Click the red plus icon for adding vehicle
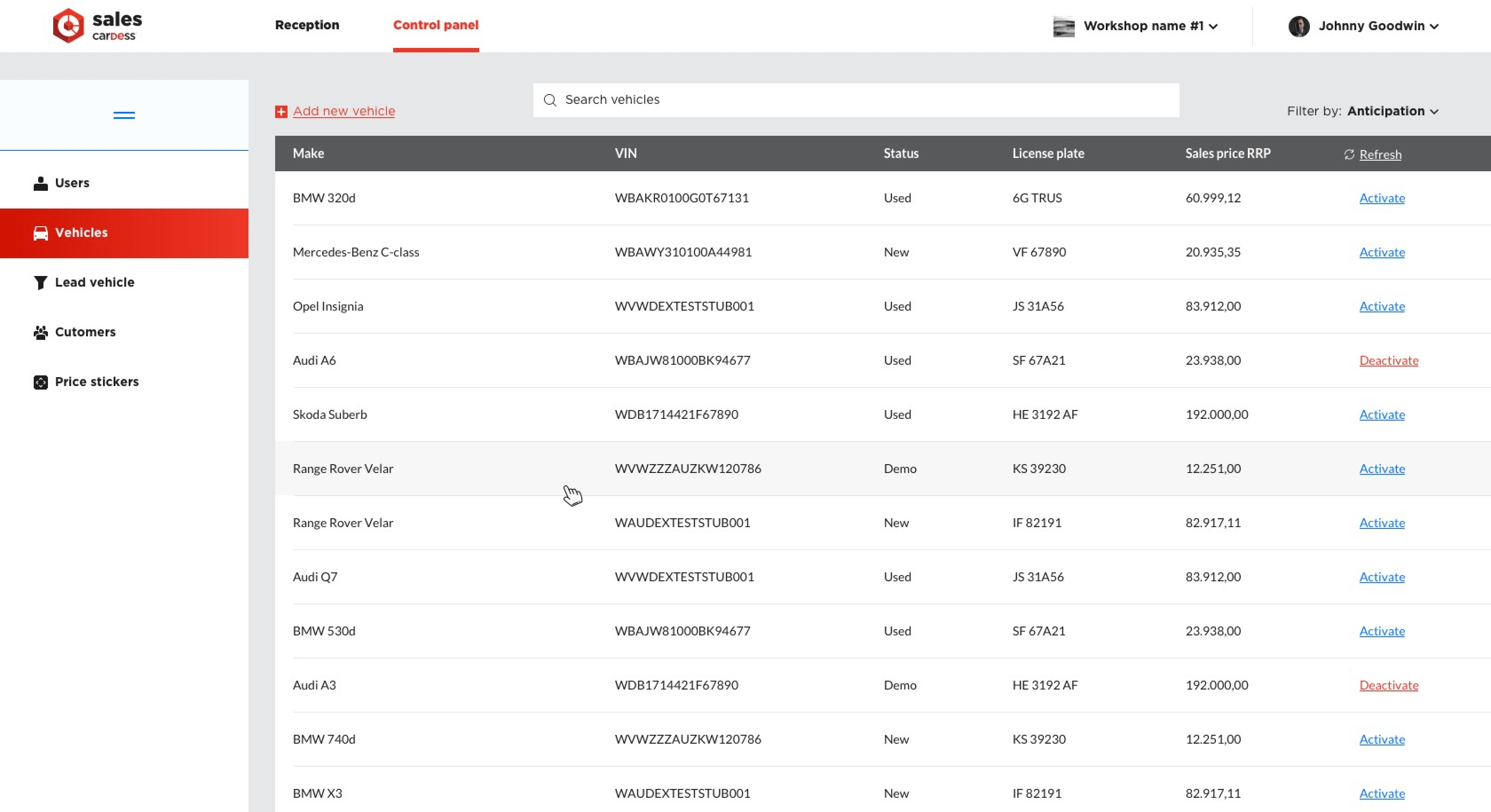Image resolution: width=1491 pixels, height=812 pixels. [281, 112]
